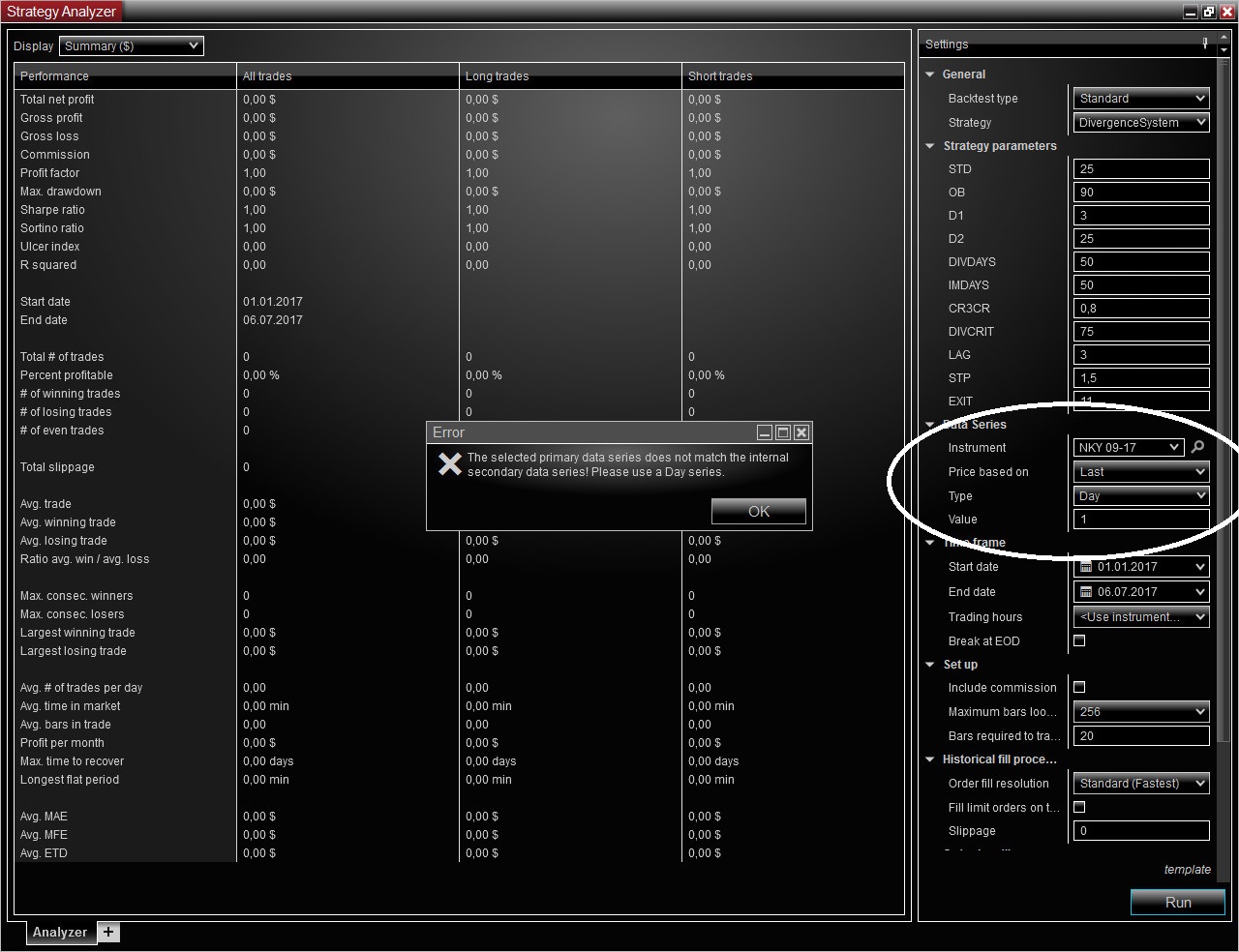Viewport: 1239px width, 952px height.
Task: Toggle Fill limit orders on touch checkbox
Action: [x=1079, y=807]
